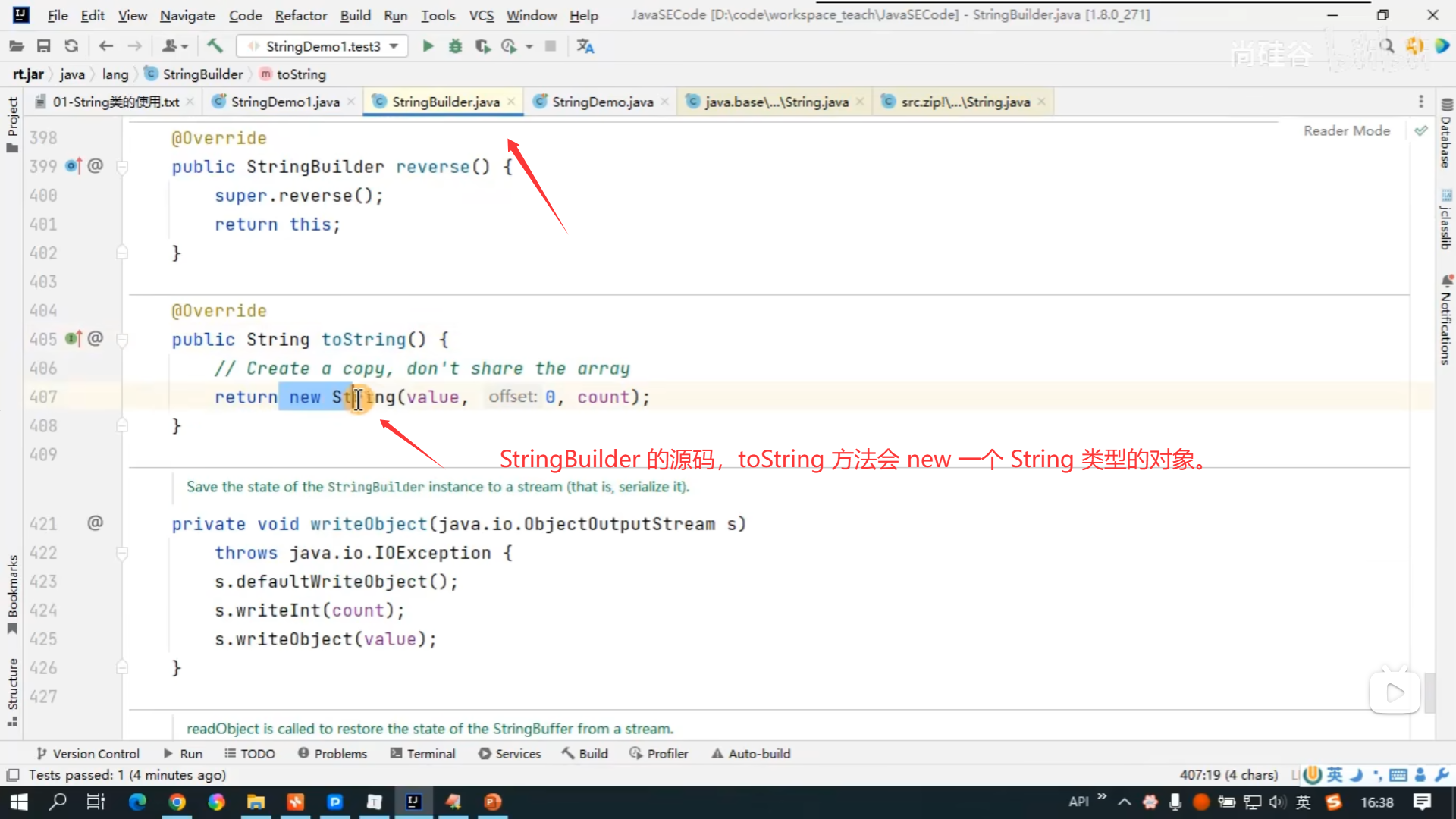Open the Problems tool window
Screen dimensions: 1456x819
coord(332,754)
